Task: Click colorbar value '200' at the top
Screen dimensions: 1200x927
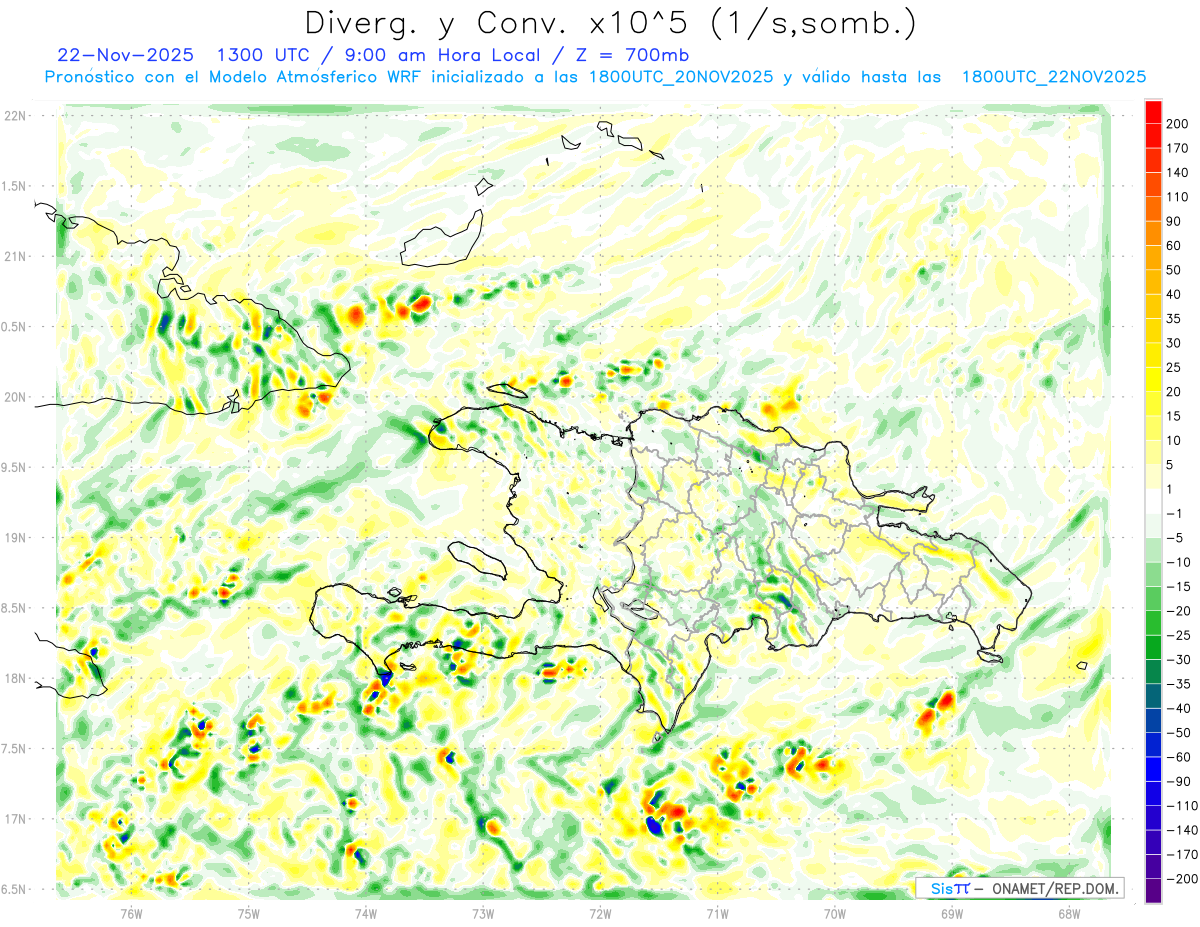Action: tap(1177, 124)
